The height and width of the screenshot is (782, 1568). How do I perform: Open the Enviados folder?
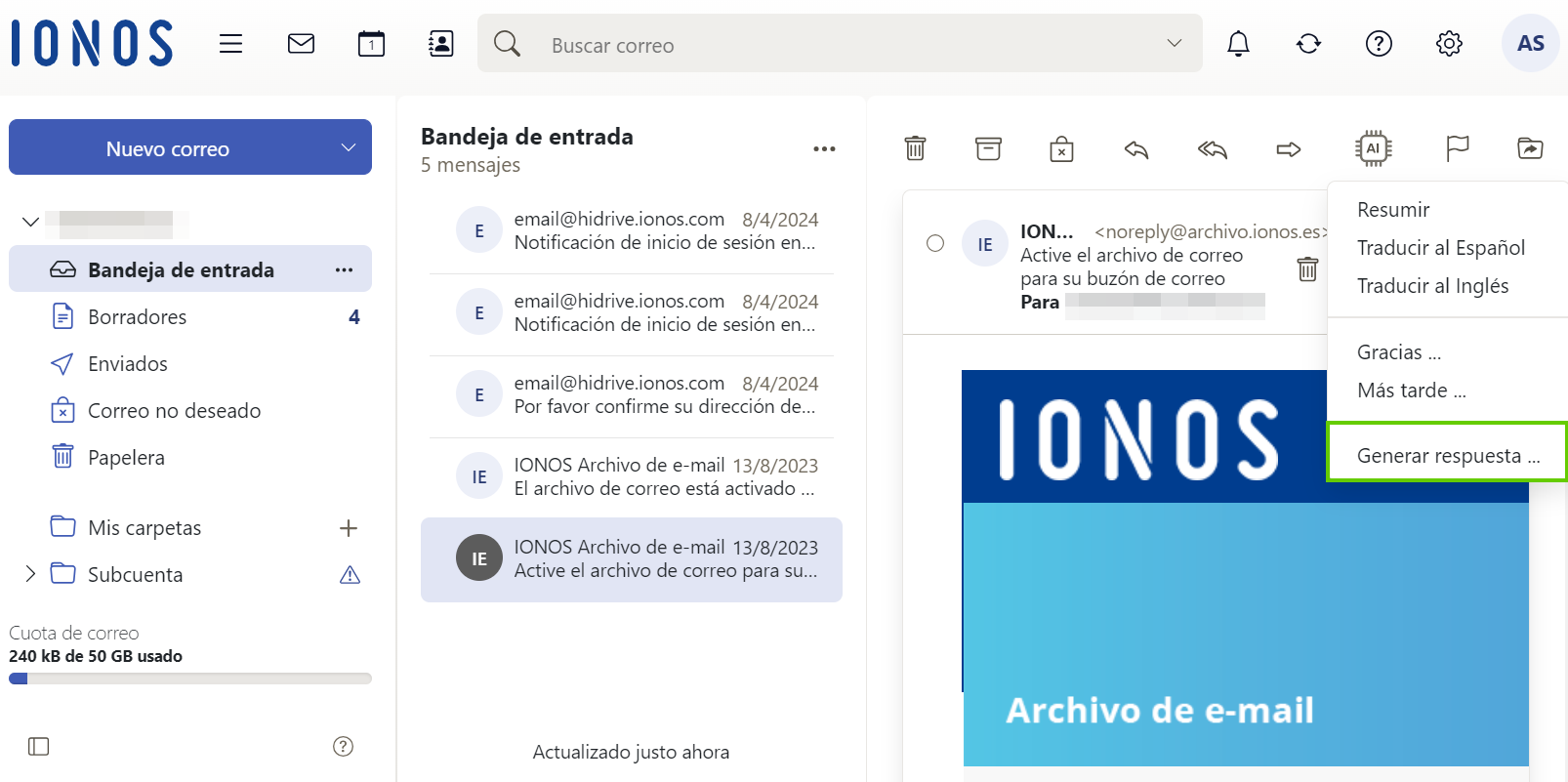190,364
